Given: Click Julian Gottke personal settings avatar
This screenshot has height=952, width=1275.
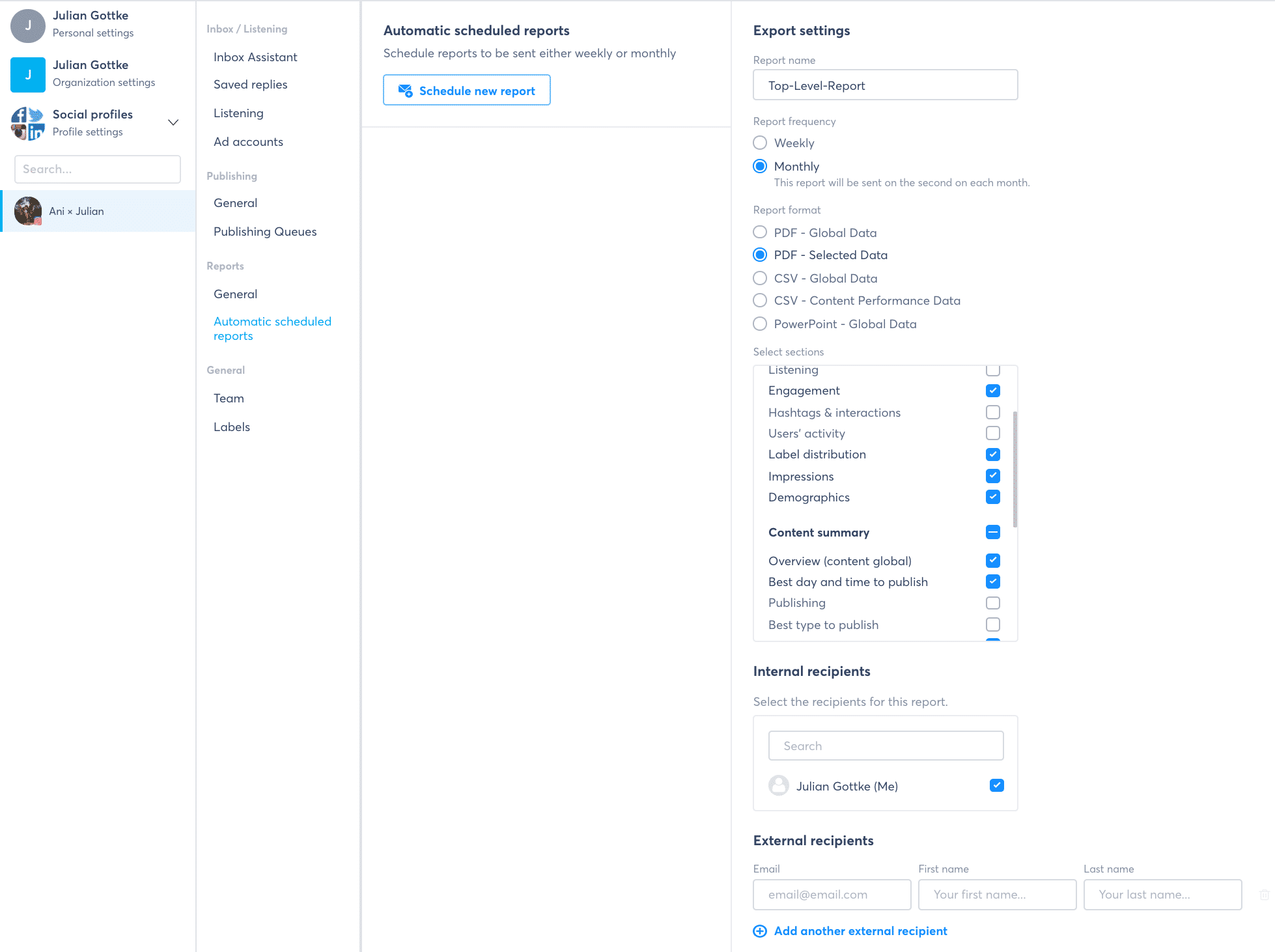Looking at the screenshot, I should (x=27, y=26).
